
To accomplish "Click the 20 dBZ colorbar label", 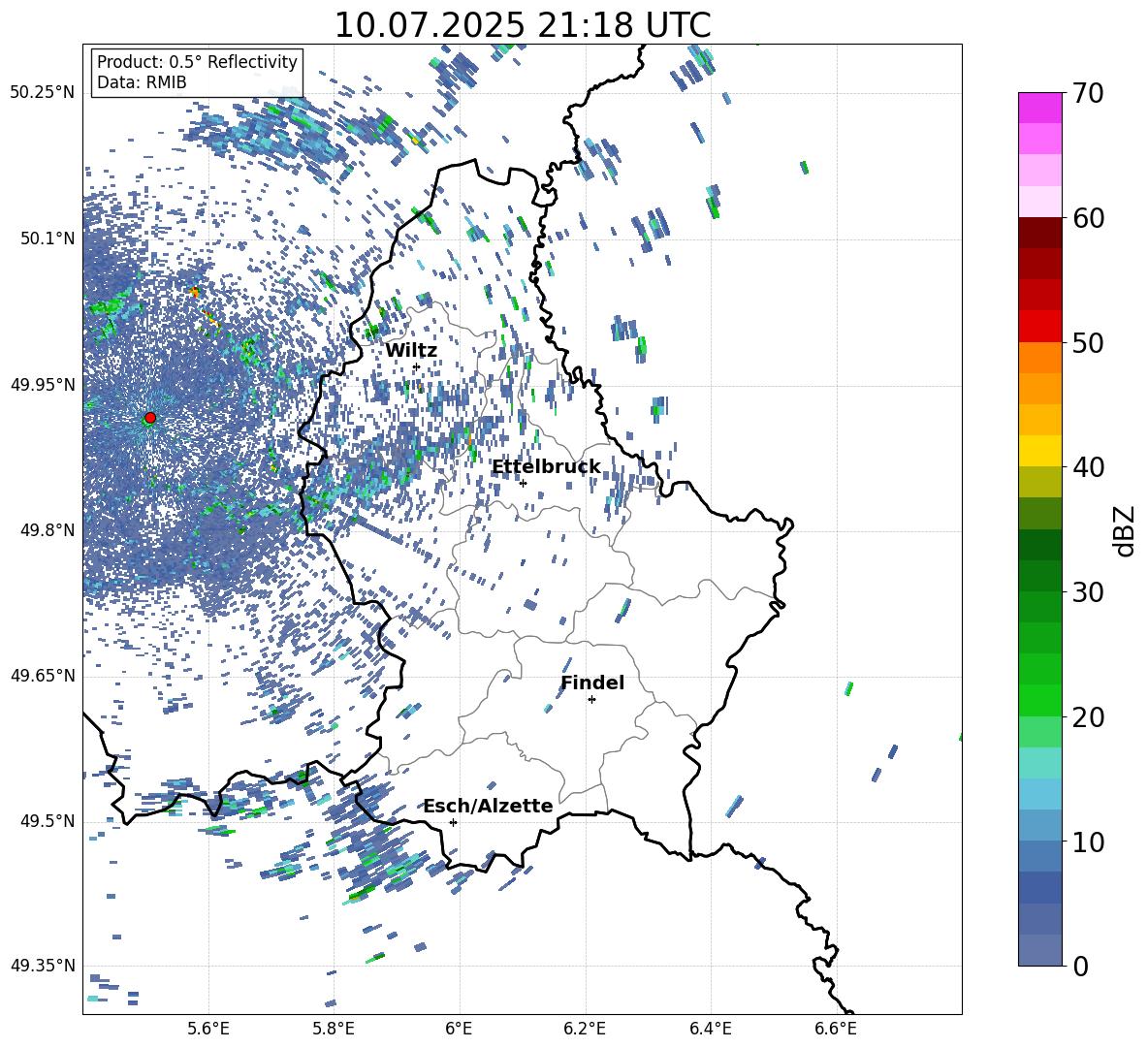I will [1088, 717].
